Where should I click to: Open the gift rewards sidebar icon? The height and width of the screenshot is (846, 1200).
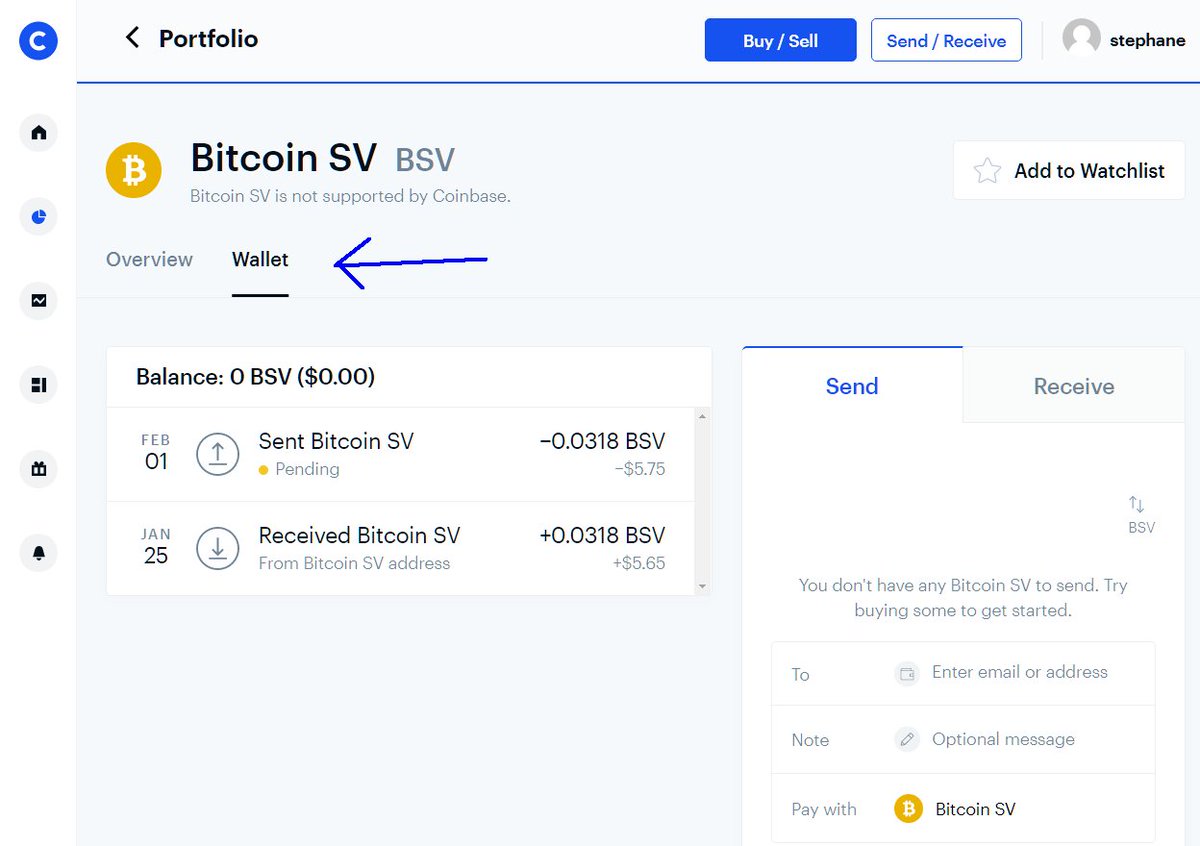pyautogui.click(x=38, y=468)
